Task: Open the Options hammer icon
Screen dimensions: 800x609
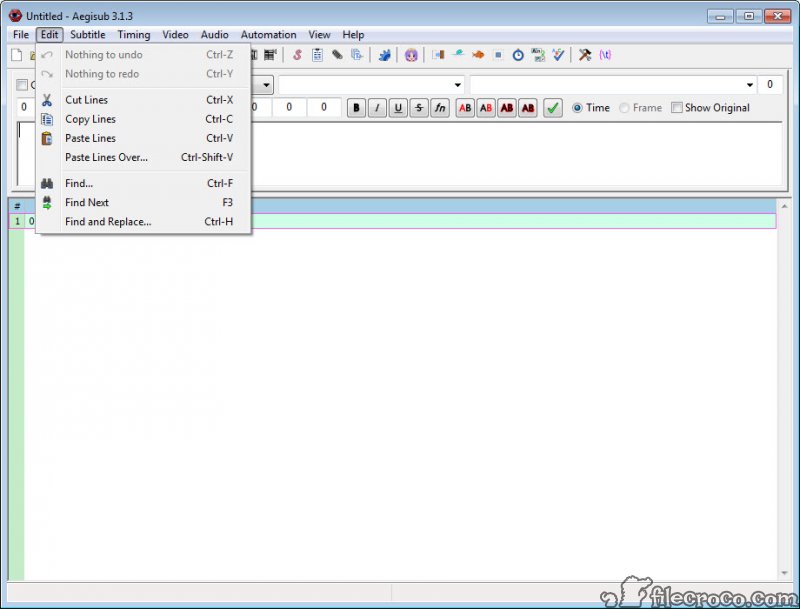Action: pyautogui.click(x=585, y=55)
